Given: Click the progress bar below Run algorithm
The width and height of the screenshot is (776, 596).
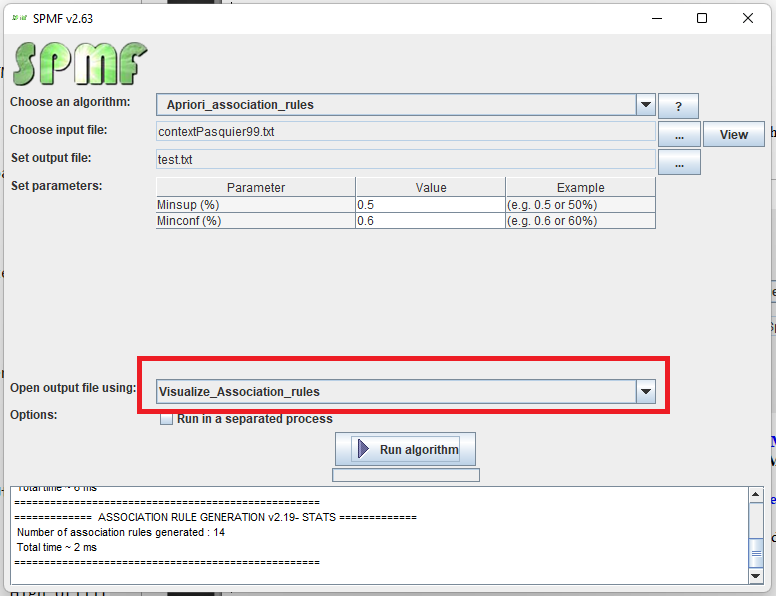Looking at the screenshot, I should [x=405, y=475].
